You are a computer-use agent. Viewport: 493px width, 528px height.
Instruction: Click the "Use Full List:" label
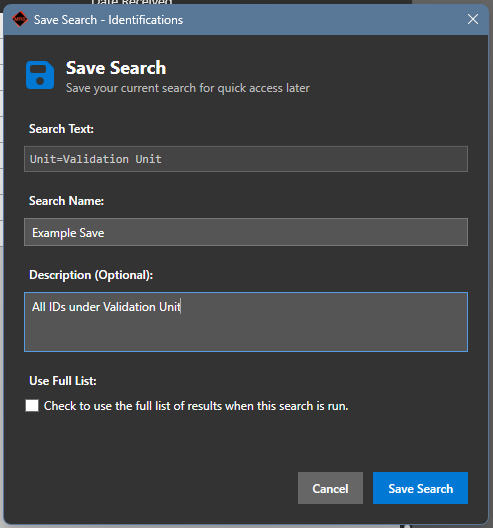point(63,381)
